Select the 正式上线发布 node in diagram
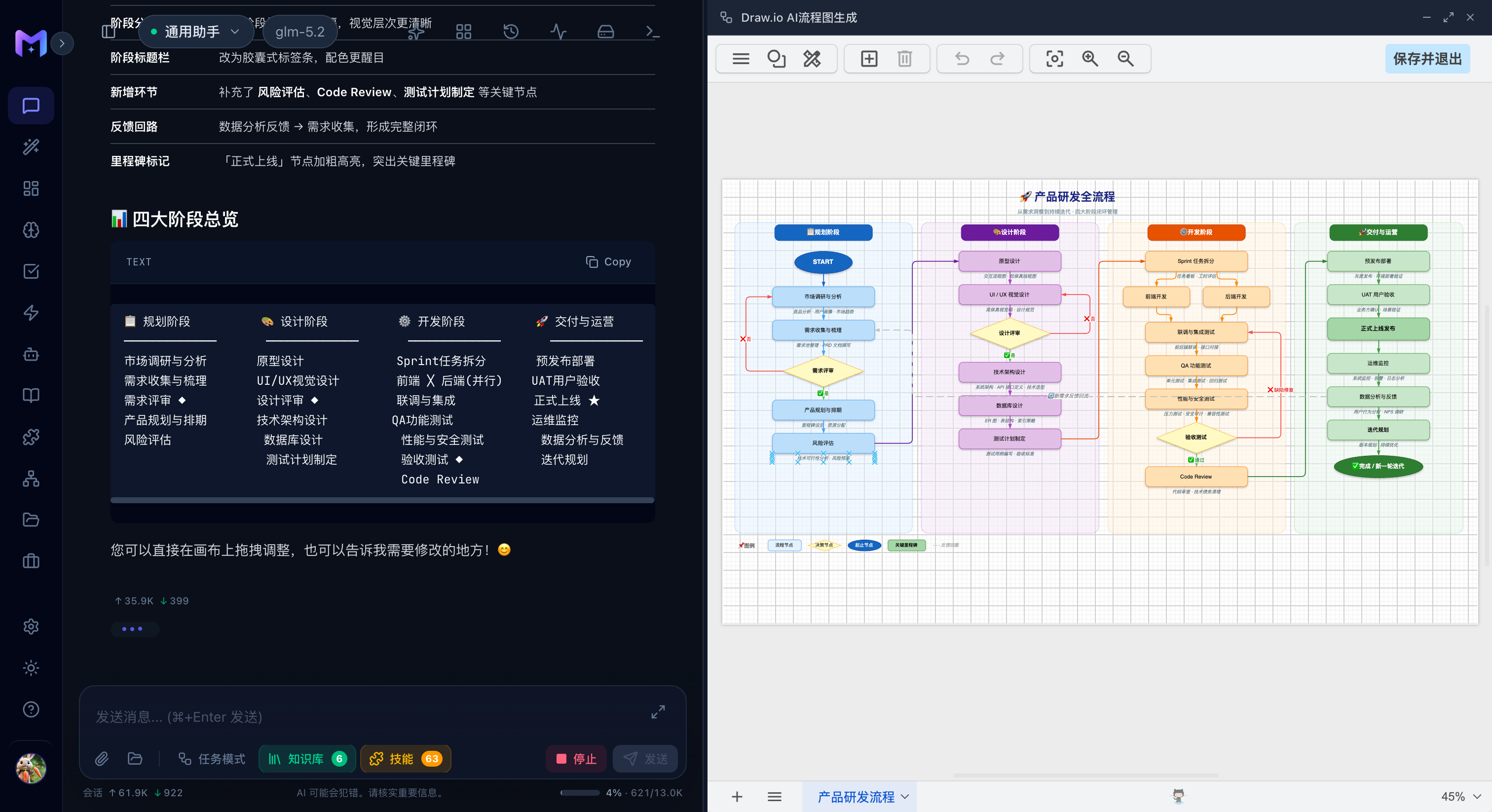This screenshot has width=1492, height=812. 1378,329
